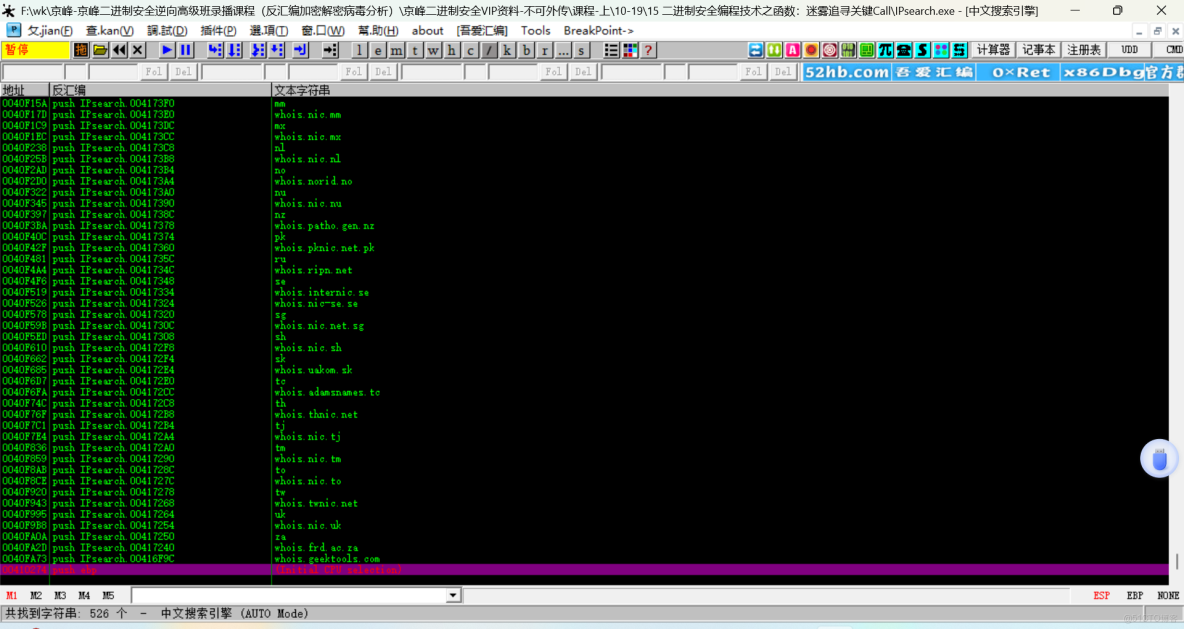Click the multicolored dots plugin icon

(941, 51)
